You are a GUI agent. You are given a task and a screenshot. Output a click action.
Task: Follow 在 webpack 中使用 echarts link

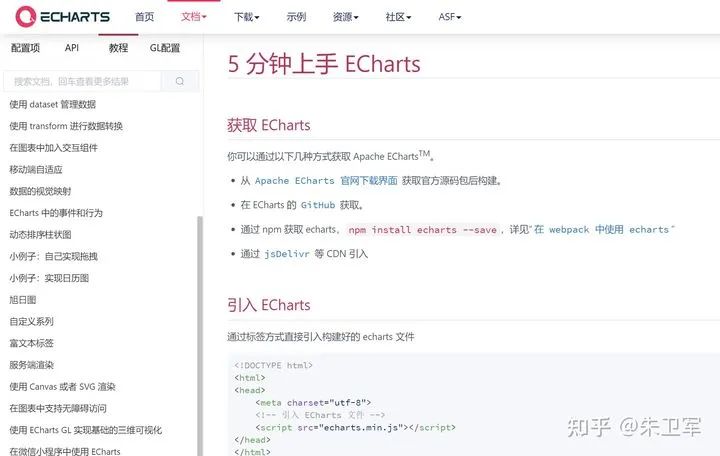(602, 230)
